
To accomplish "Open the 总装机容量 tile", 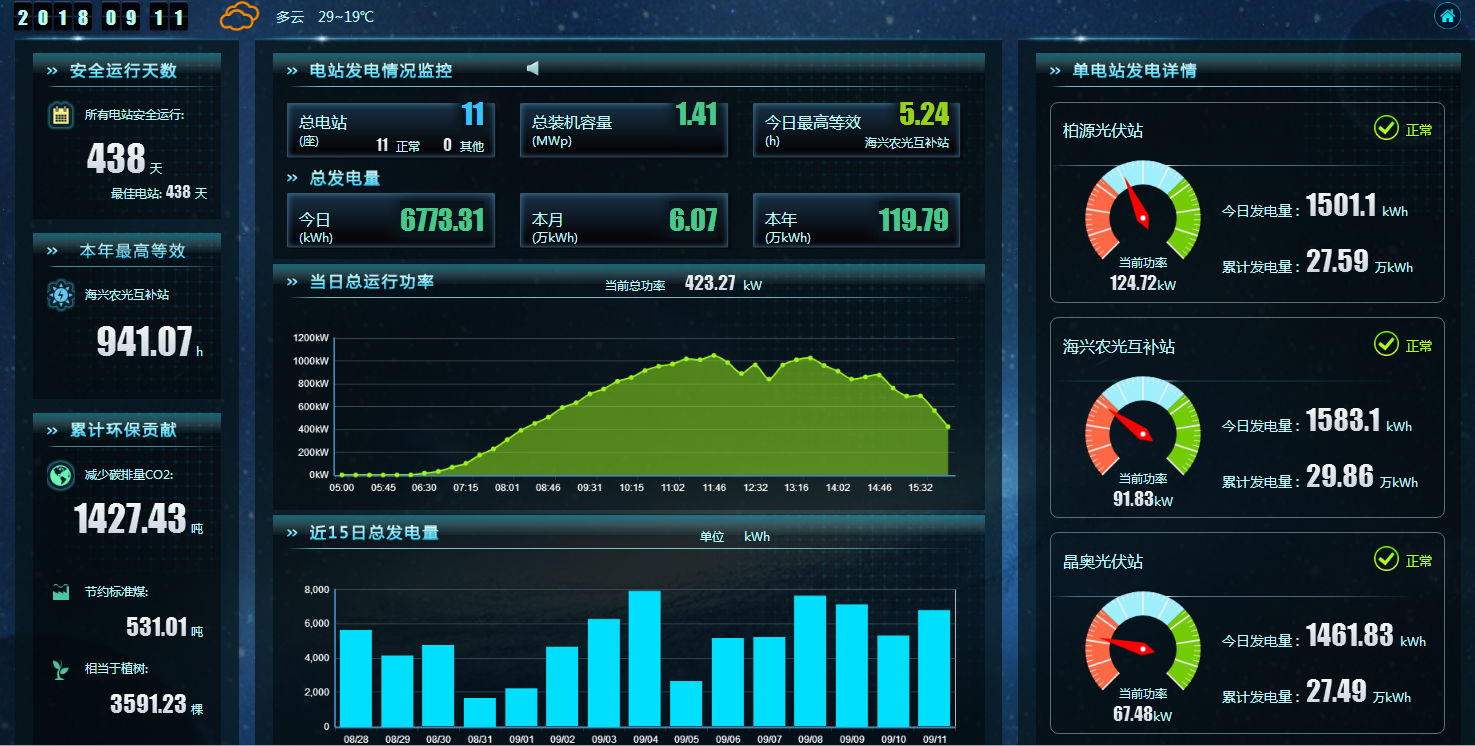I will click(x=623, y=130).
